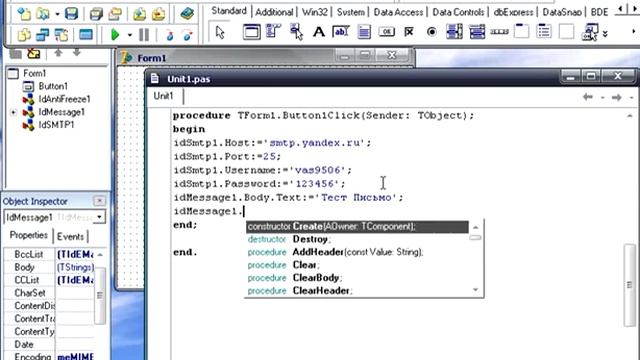Select the CharSet property row
The image size is (640, 360).
point(50,293)
